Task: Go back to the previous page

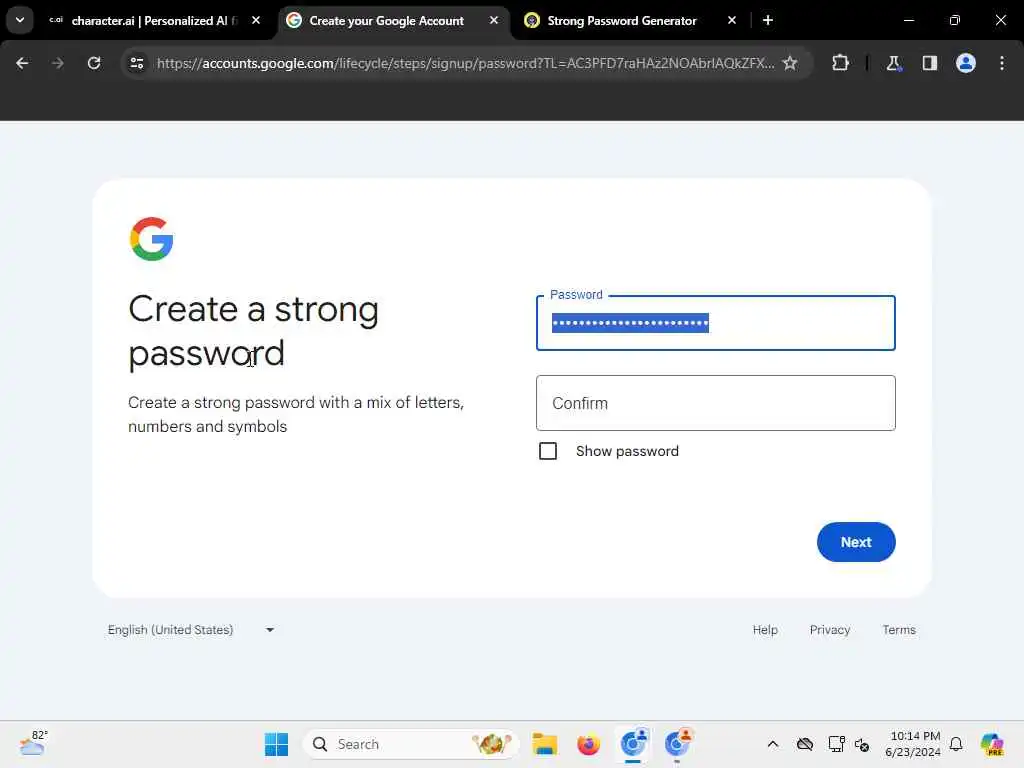Action: 22,63
